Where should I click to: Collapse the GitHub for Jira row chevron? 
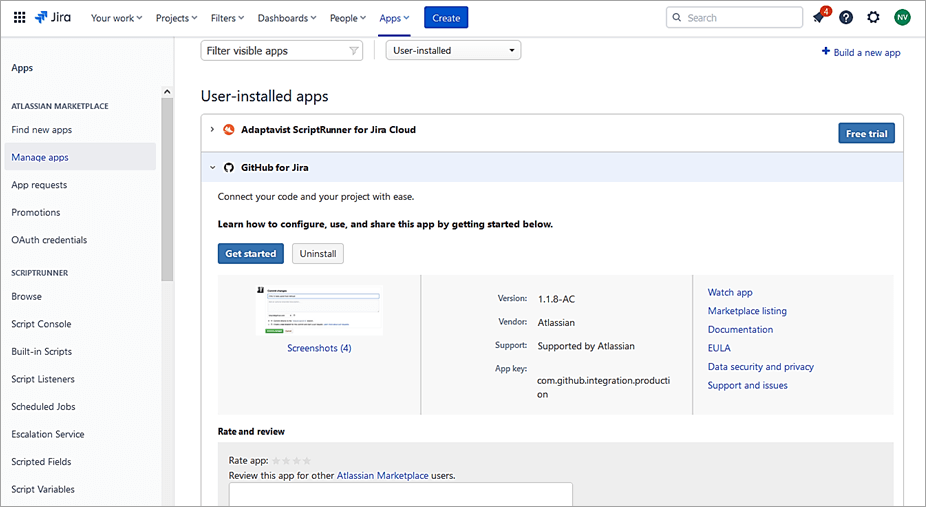coord(213,168)
